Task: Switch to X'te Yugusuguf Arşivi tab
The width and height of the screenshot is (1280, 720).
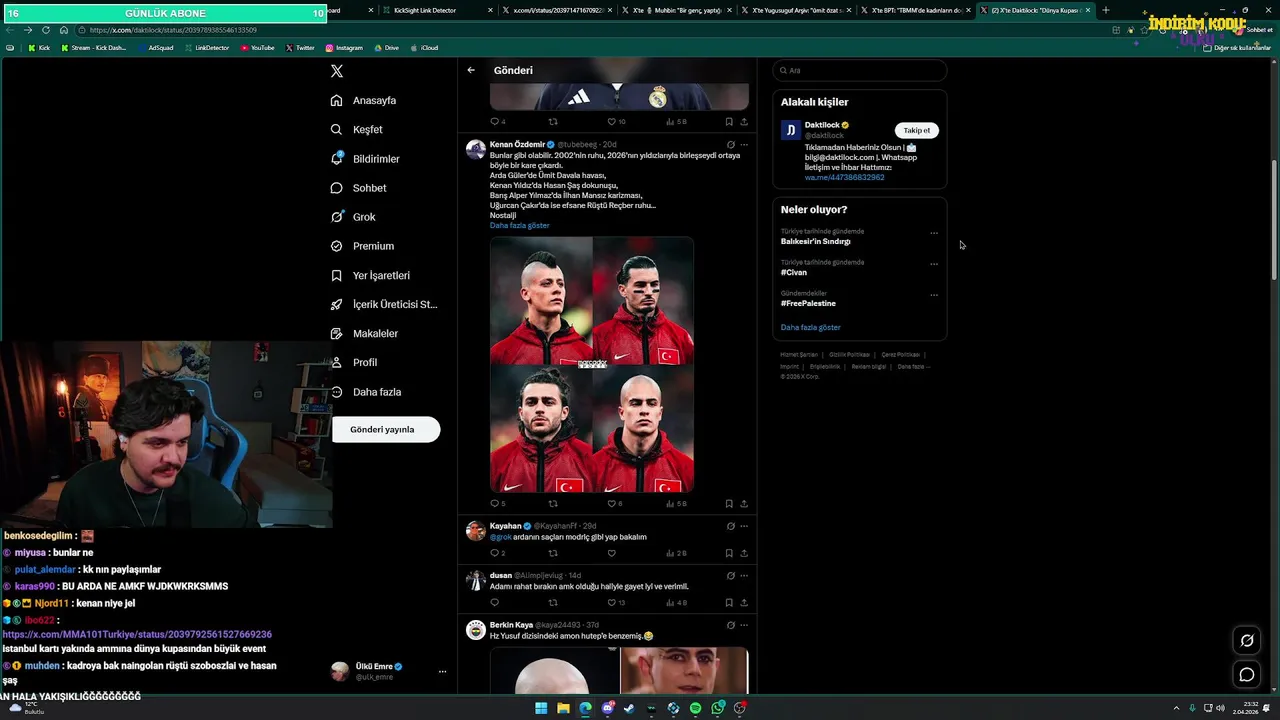Action: click(x=796, y=10)
